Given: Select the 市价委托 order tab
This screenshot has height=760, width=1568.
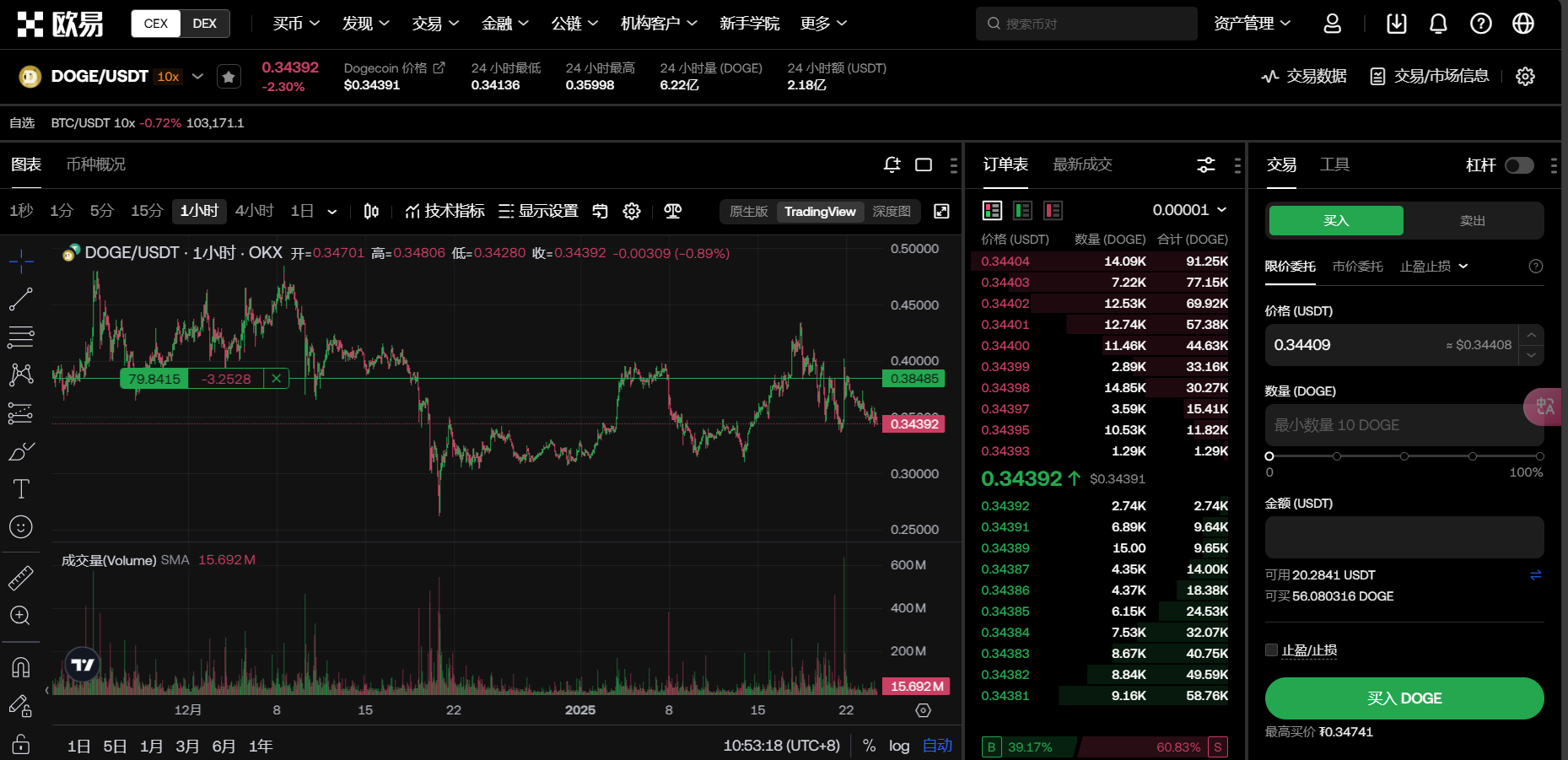Looking at the screenshot, I should point(1357,267).
